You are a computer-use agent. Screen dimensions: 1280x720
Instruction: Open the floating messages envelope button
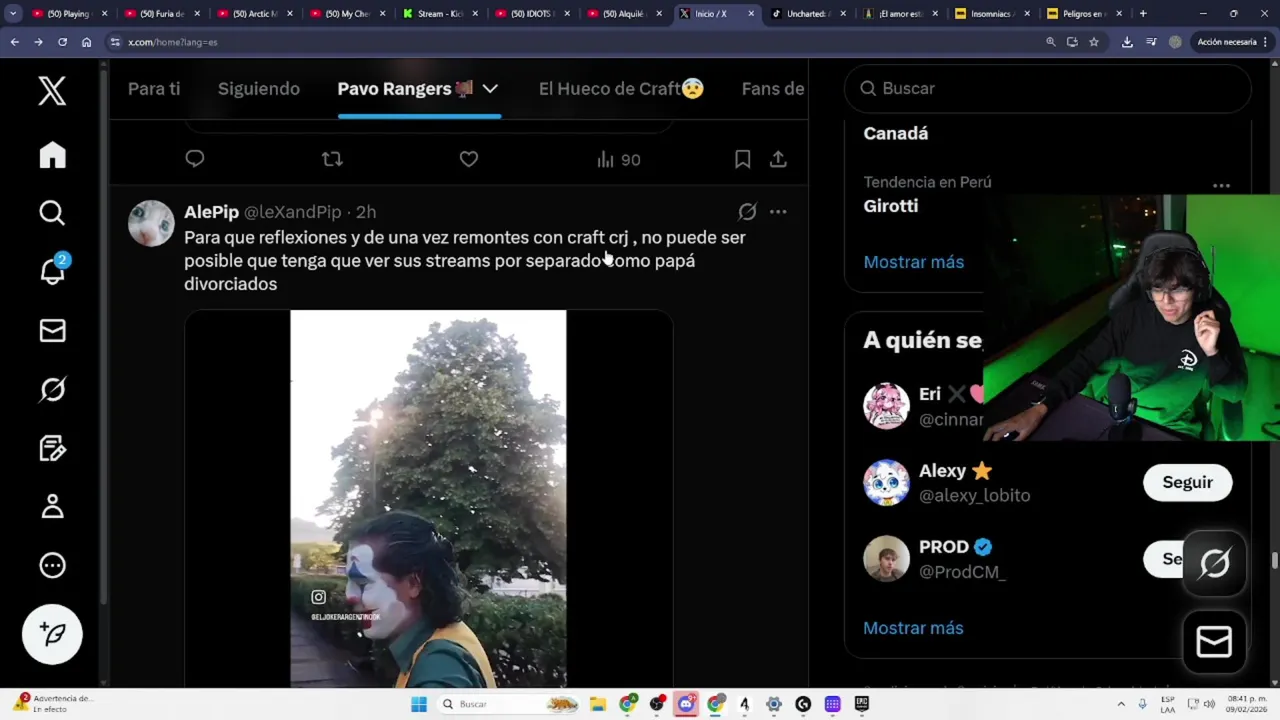tap(1214, 642)
